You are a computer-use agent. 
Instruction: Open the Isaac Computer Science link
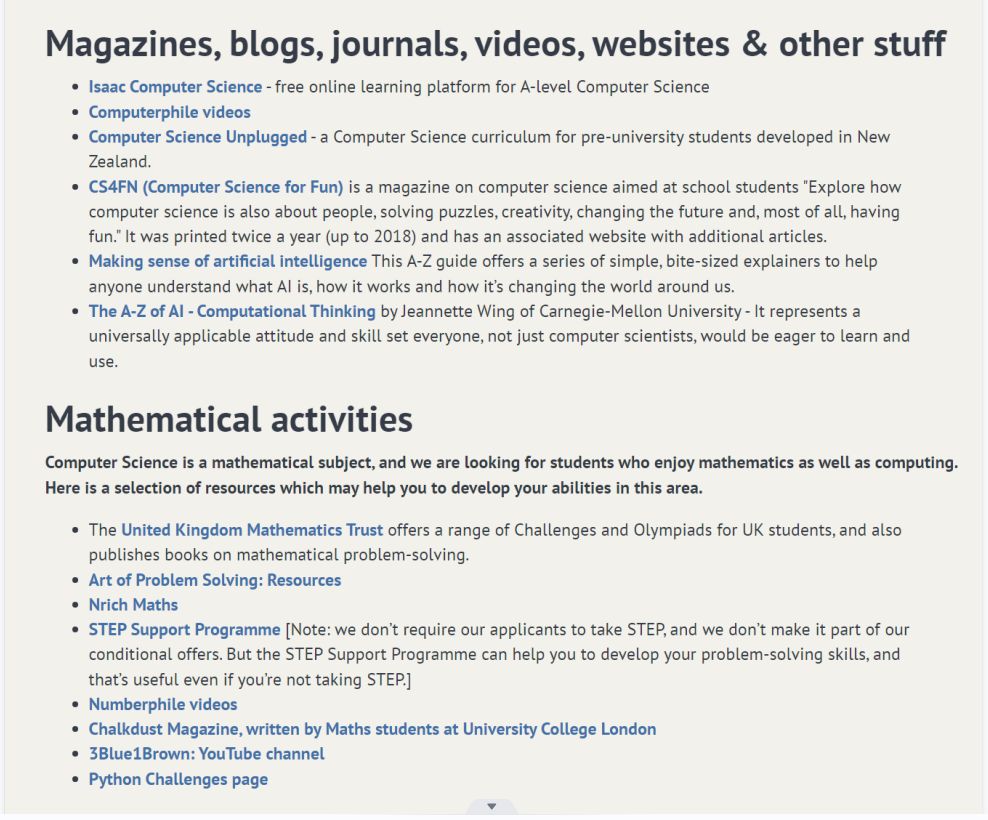(175, 87)
